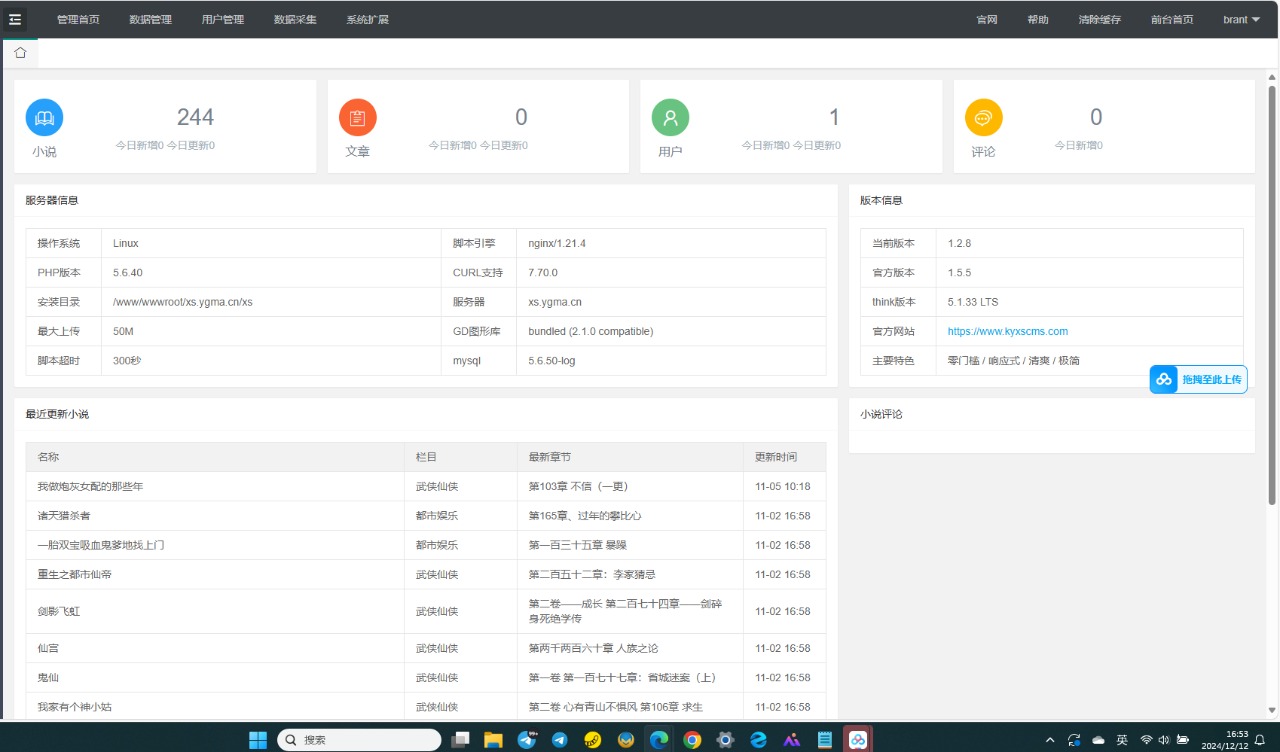Viewport: 1280px width, 752px height.
Task: Click the home tab icon
Action: (20, 53)
